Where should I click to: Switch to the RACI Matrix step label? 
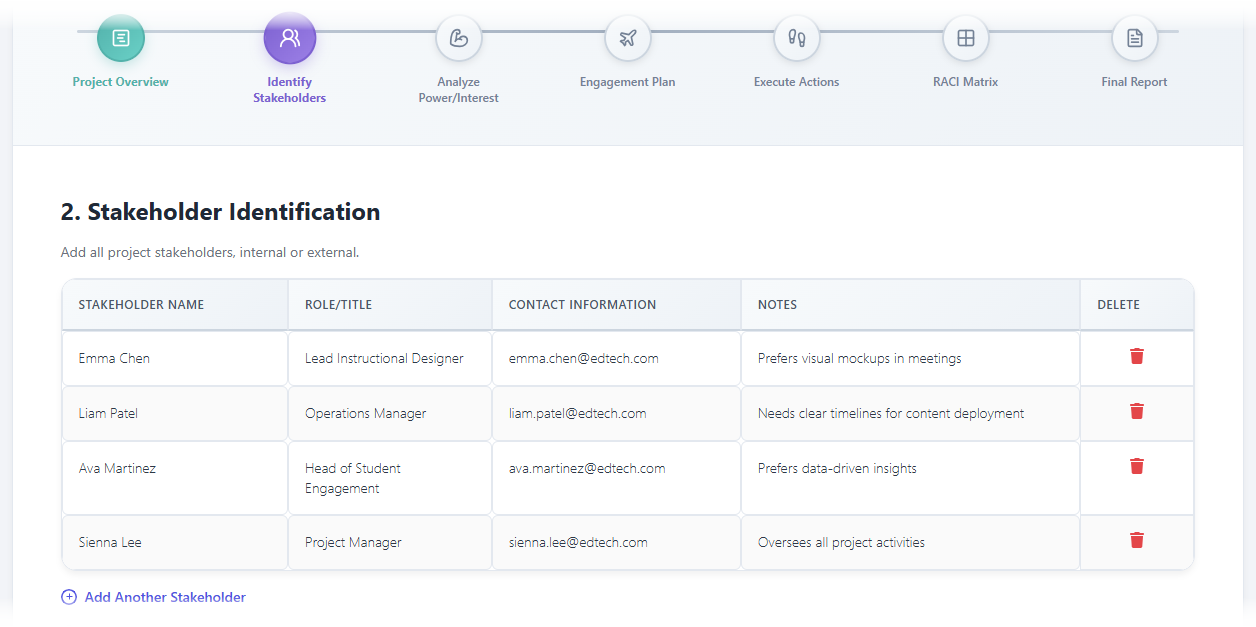(965, 82)
